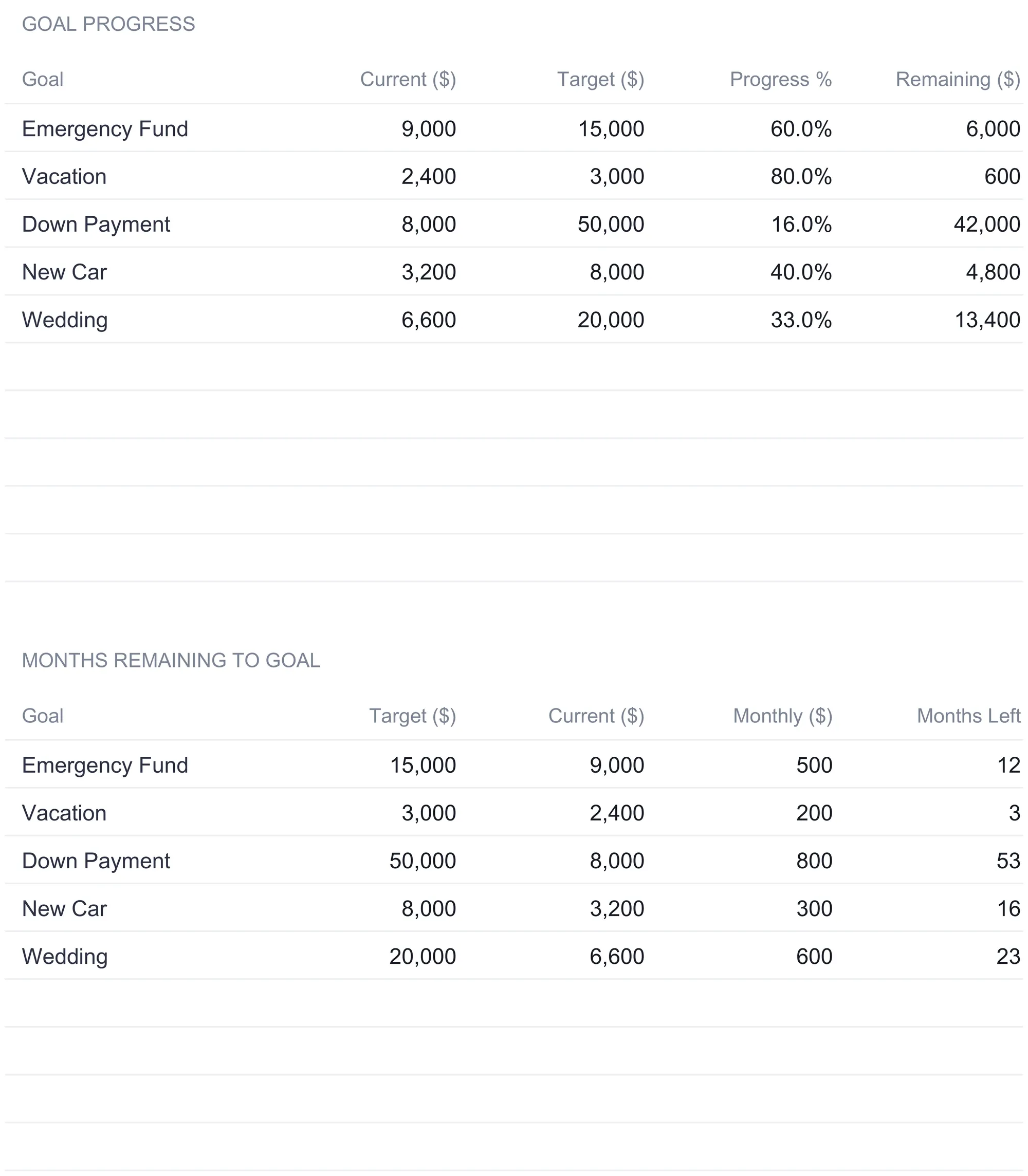The height and width of the screenshot is (1176, 1028).
Task: Select the Months Left column header
Action: point(968,716)
